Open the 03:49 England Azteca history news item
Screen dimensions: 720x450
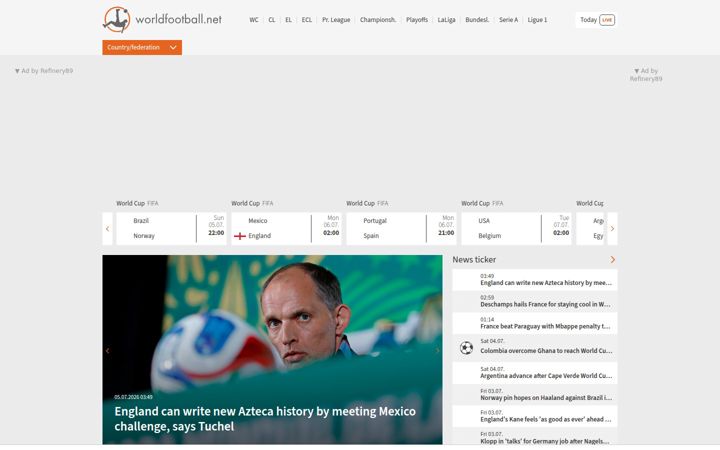pyautogui.click(x=535, y=280)
